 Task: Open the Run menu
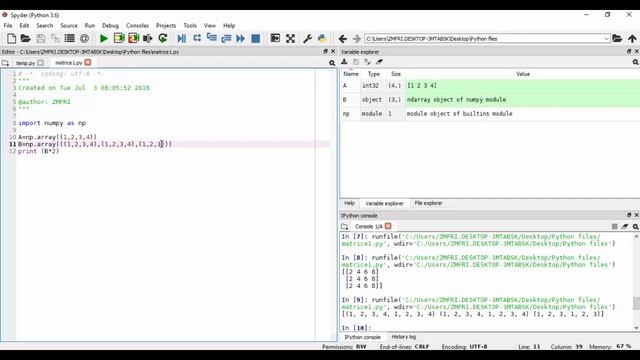coord(89,25)
